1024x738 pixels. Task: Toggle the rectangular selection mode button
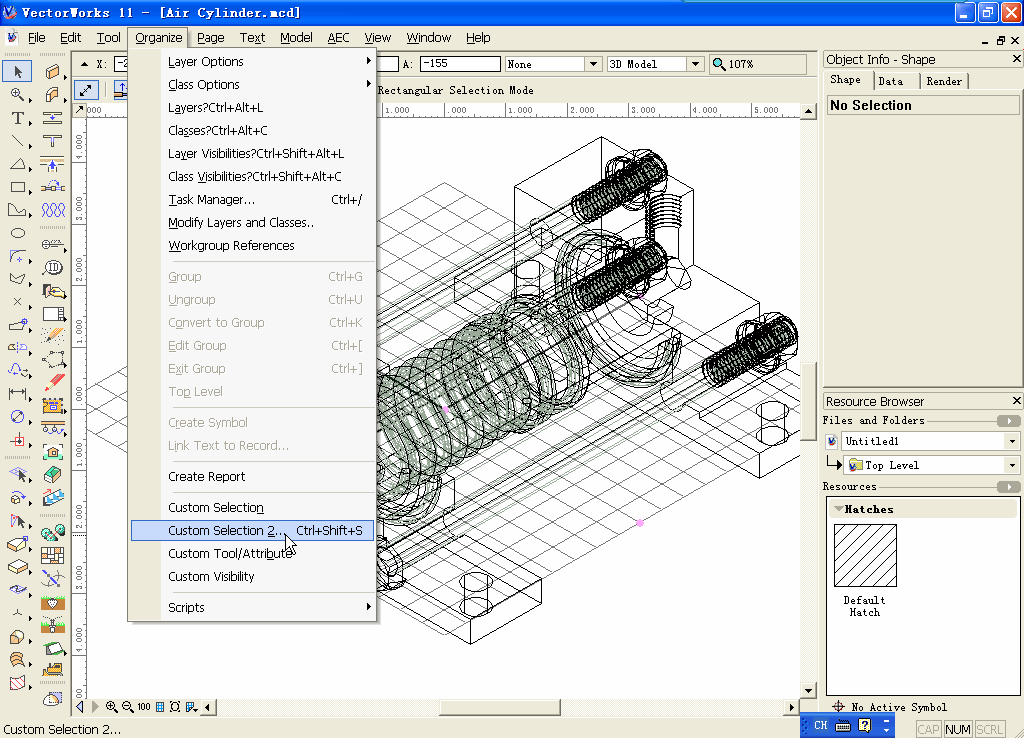(x=86, y=89)
